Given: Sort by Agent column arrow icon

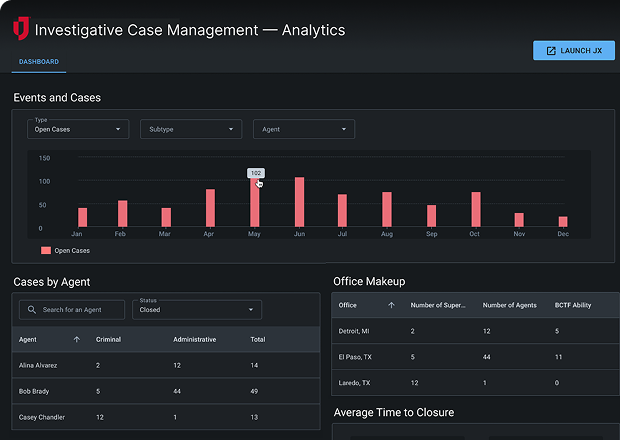Looking at the screenshot, I should [77, 339].
